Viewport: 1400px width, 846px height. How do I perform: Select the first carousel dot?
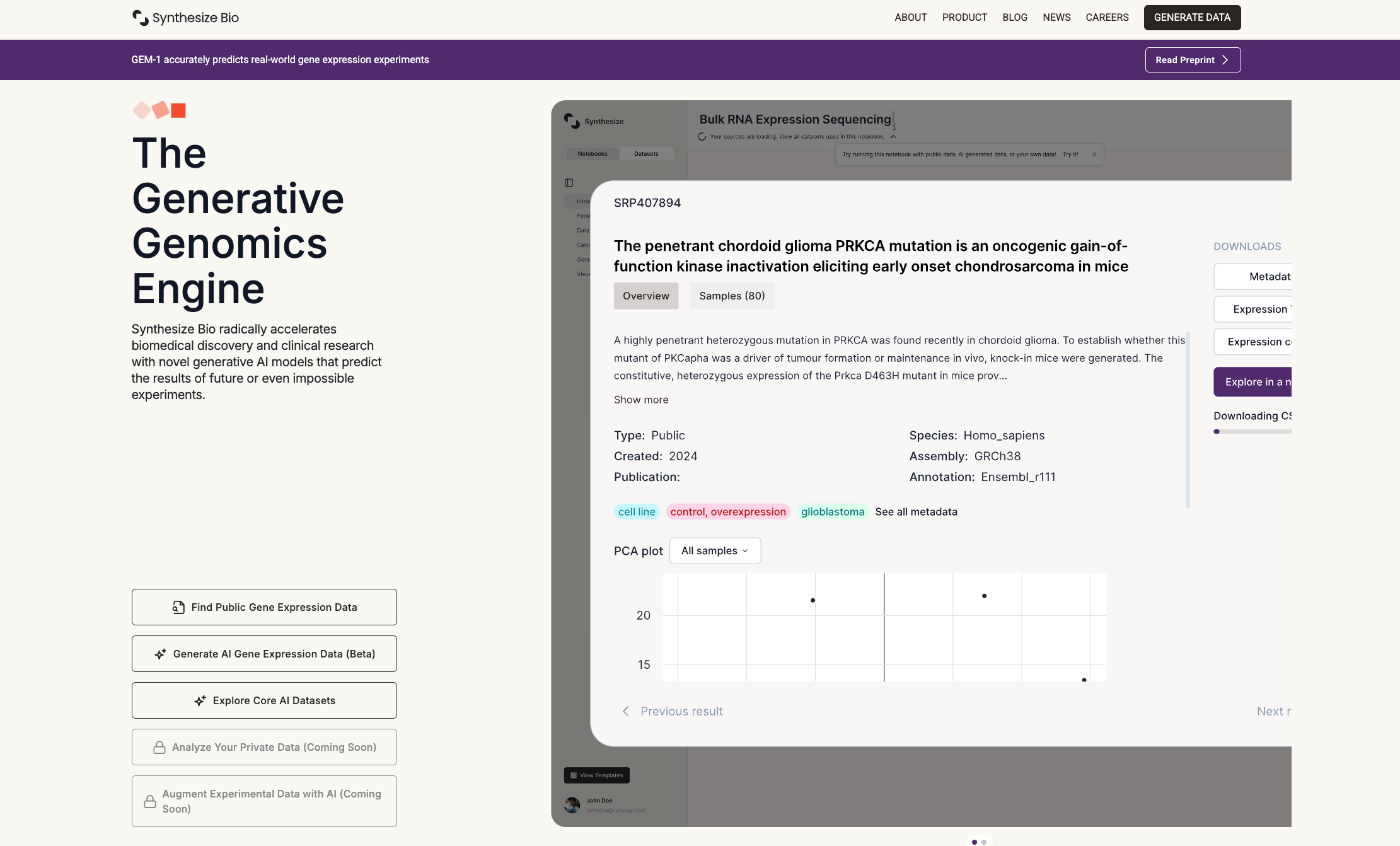click(x=975, y=842)
